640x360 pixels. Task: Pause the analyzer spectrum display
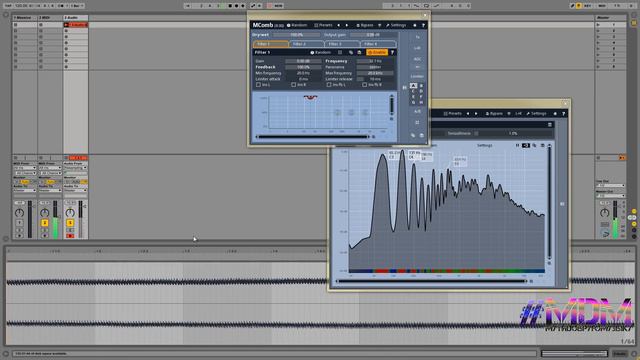tap(517, 145)
